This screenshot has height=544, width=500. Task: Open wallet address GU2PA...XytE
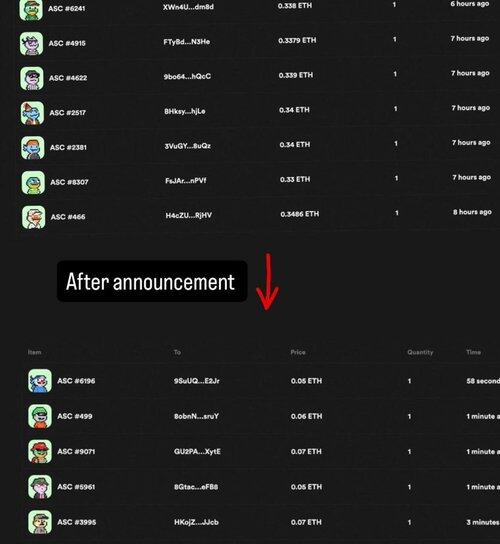coord(197,451)
